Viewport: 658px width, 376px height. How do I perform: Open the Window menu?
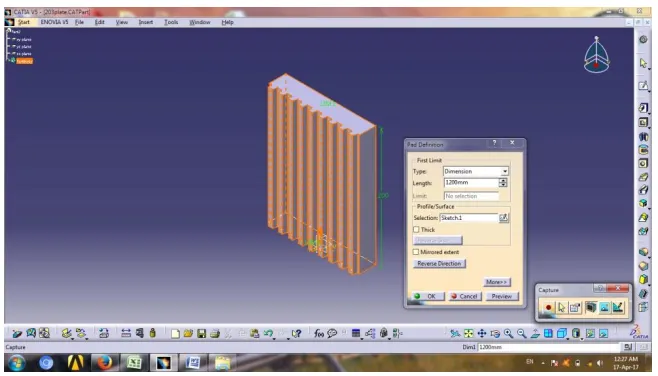coord(200,22)
